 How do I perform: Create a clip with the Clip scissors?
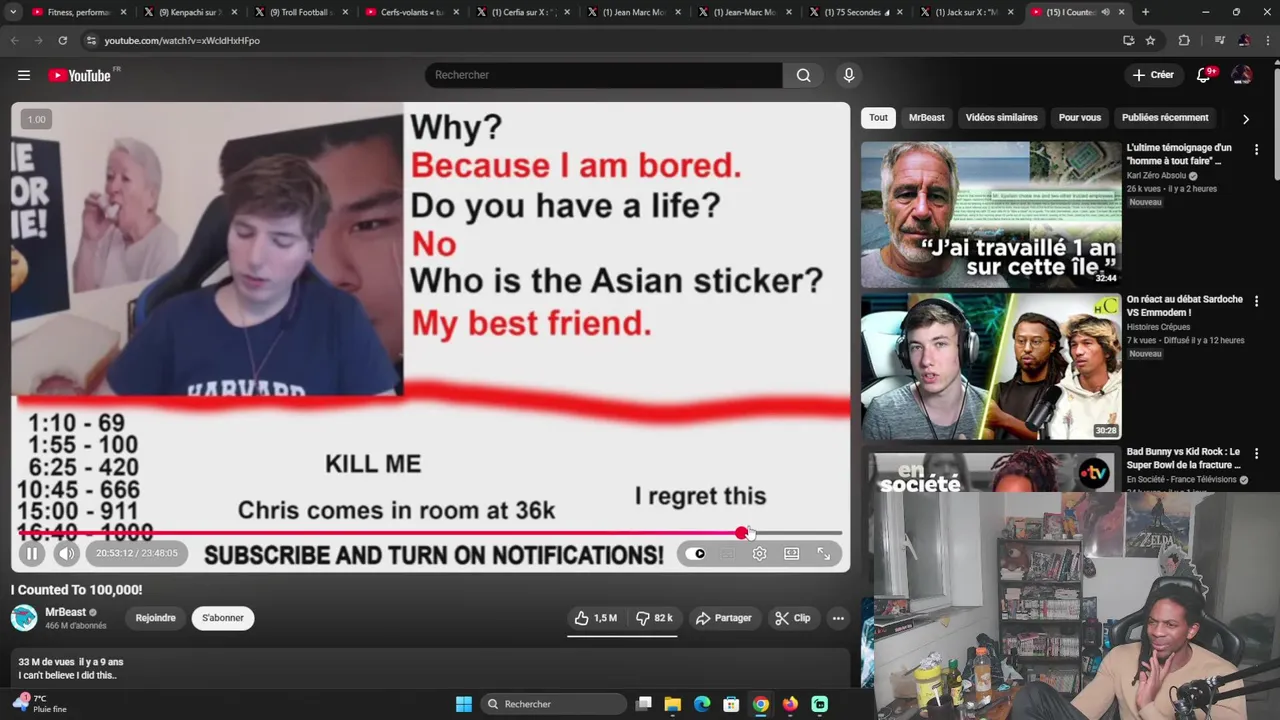pos(793,618)
